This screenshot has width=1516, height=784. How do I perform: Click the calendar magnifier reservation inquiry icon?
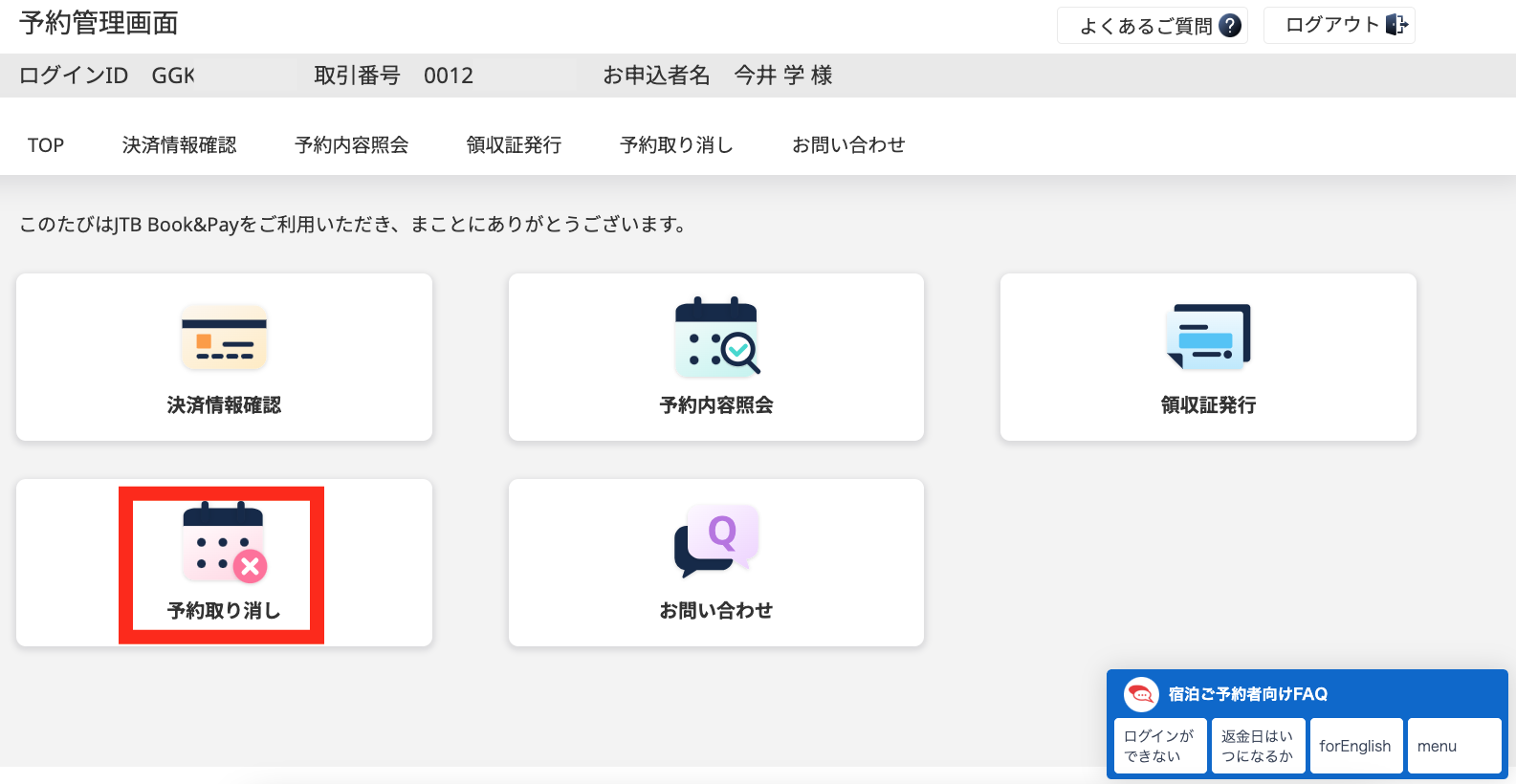[x=717, y=336]
